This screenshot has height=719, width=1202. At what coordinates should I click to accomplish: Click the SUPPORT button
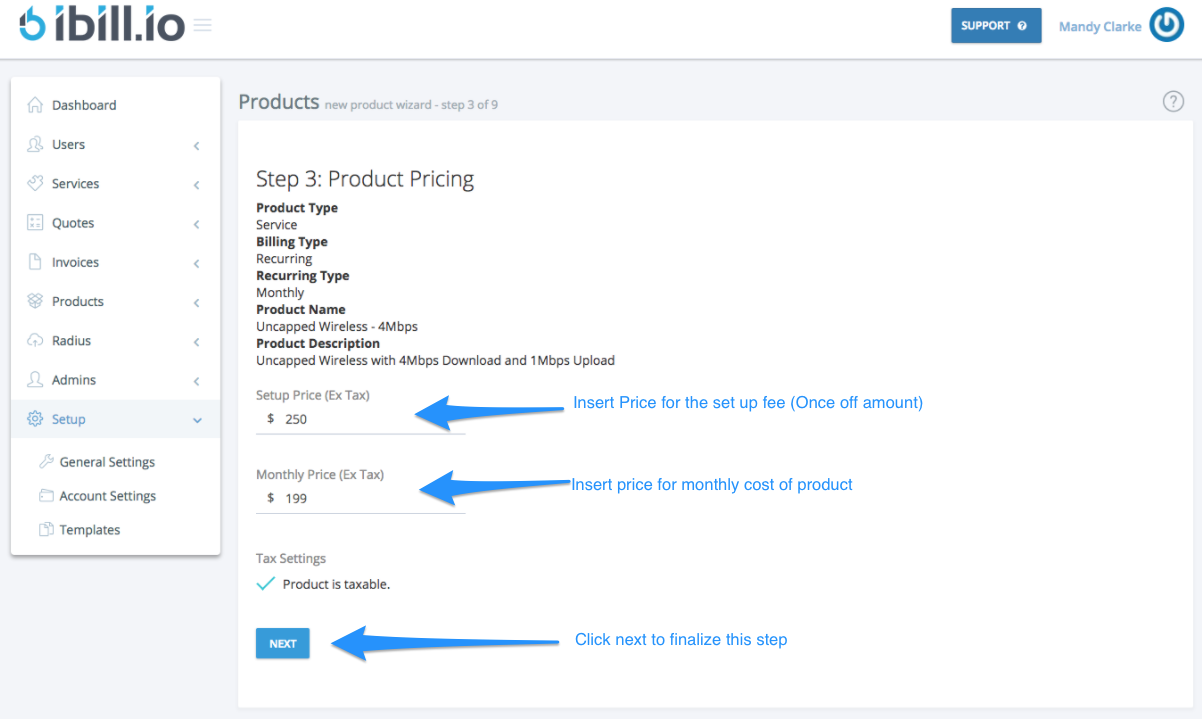995,25
